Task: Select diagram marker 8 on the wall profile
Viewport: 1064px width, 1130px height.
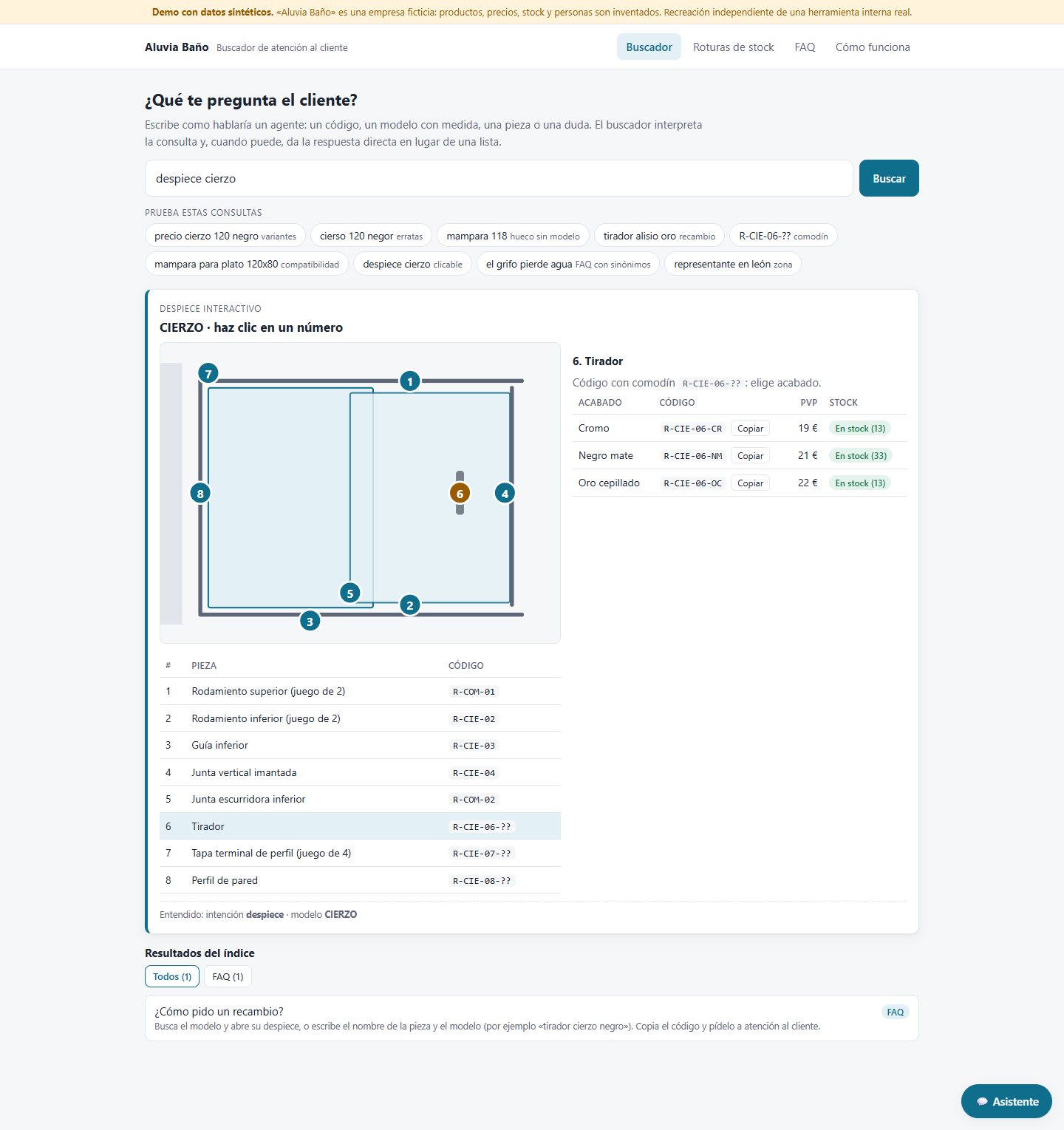Action: 200,493
